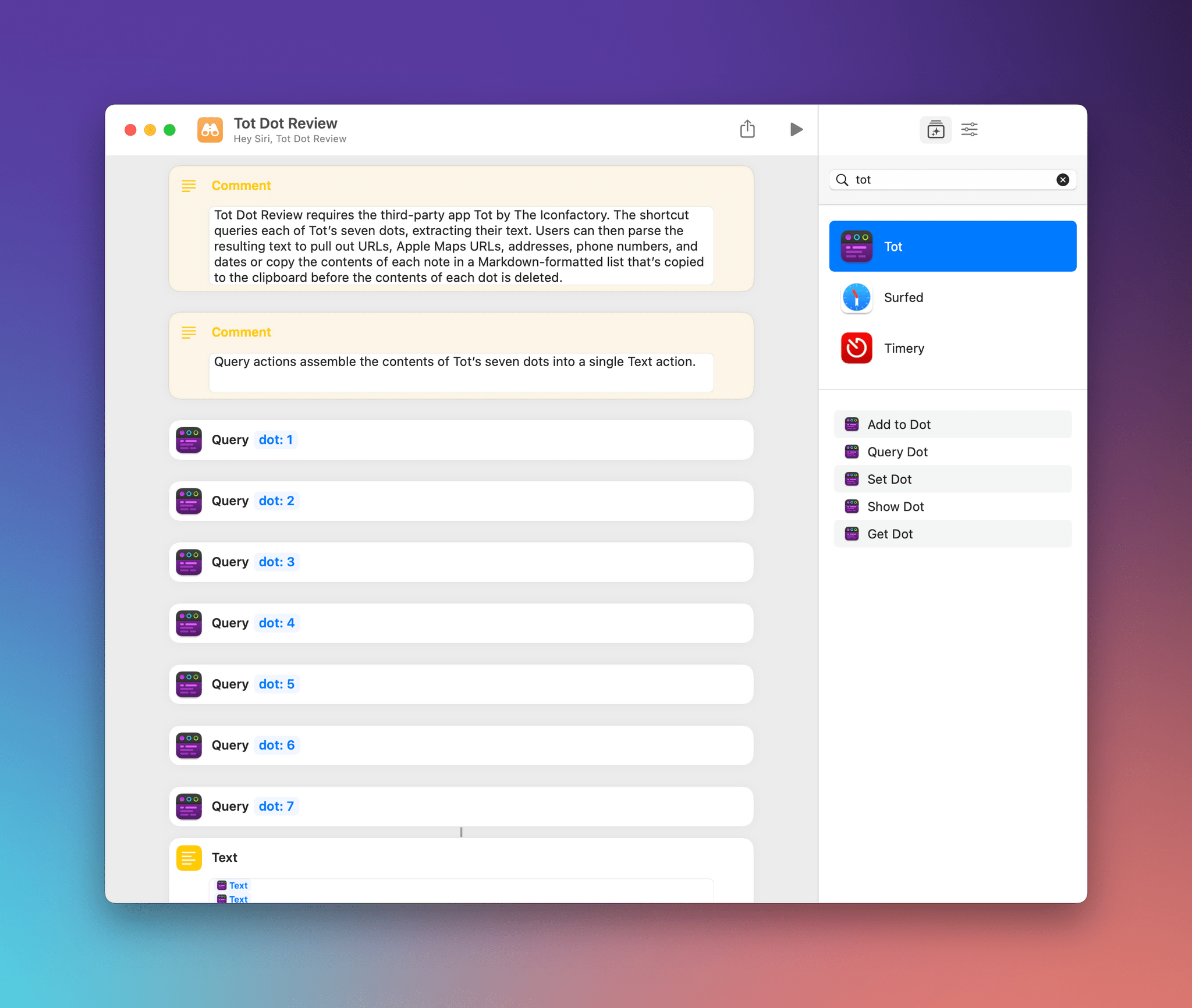Click the Add to Dot icon
Image resolution: width=1192 pixels, height=1008 pixels.
pos(852,424)
